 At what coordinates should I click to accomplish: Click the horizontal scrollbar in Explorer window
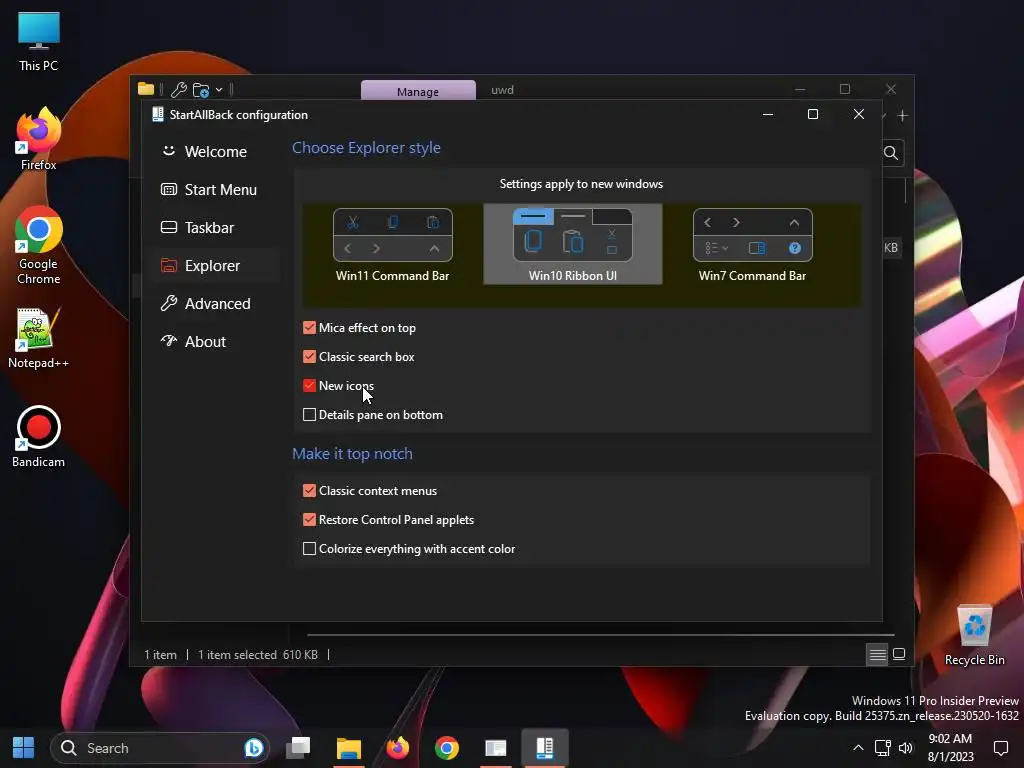(600, 634)
